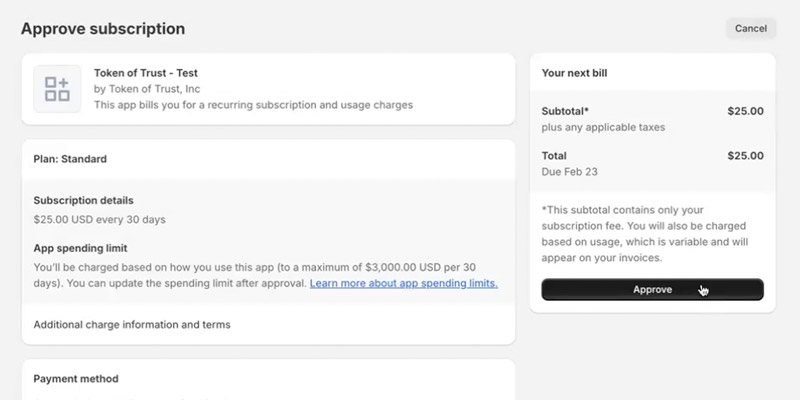Click the Total label
This screenshot has height=400, width=800.
pos(554,156)
